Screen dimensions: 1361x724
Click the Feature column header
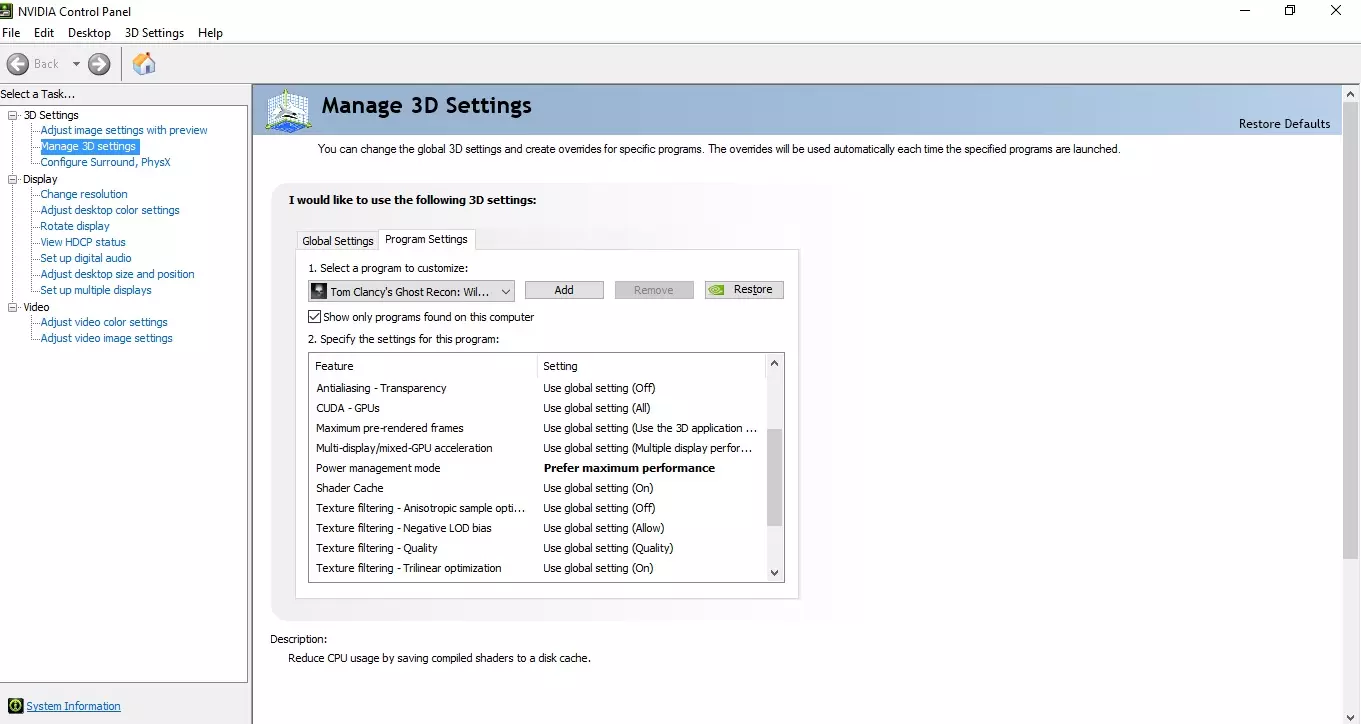(423, 366)
